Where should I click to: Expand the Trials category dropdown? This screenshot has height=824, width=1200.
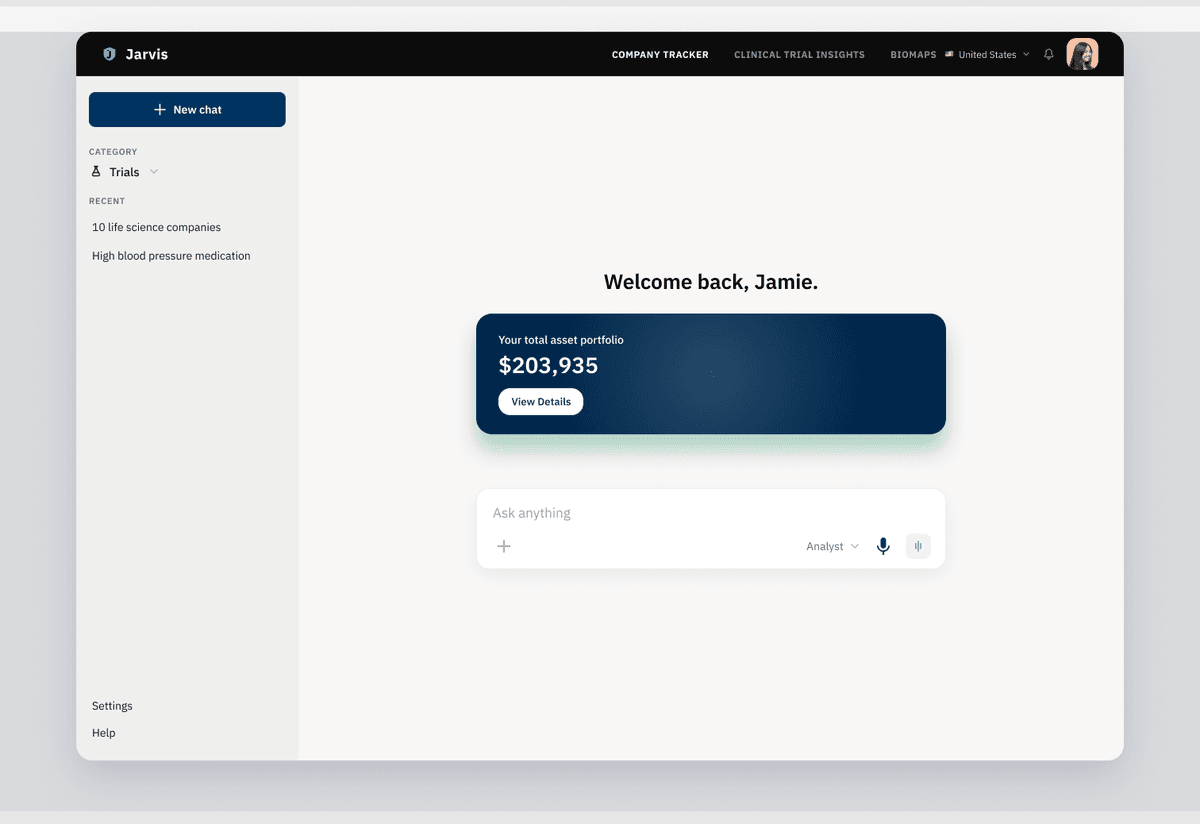[x=125, y=172]
